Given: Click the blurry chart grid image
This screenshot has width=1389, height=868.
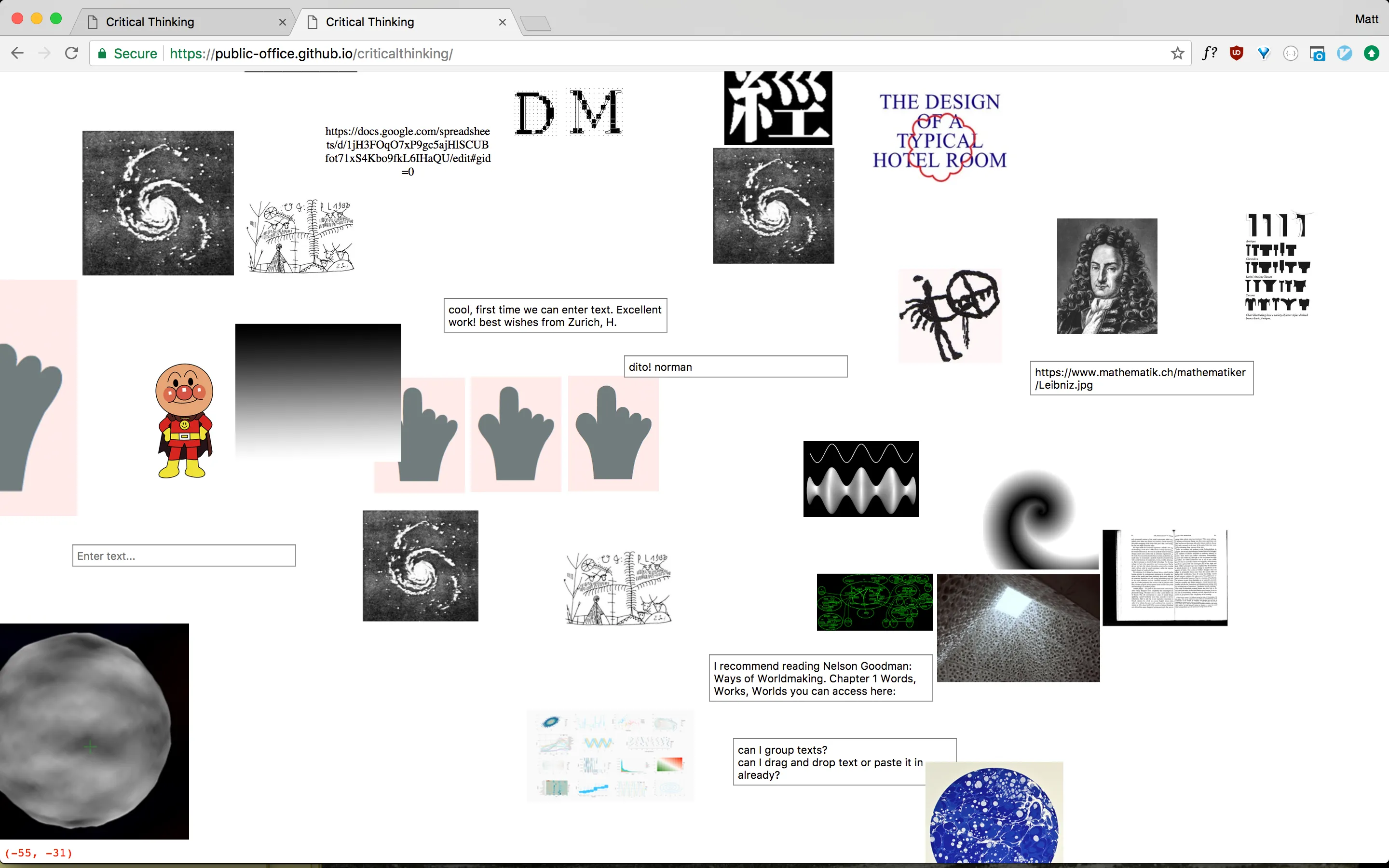Looking at the screenshot, I should click(610, 756).
